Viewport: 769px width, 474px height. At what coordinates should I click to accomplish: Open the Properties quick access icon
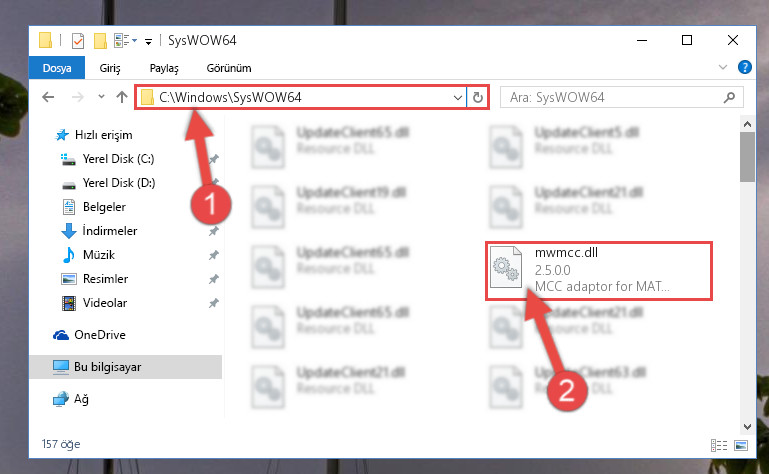78,41
